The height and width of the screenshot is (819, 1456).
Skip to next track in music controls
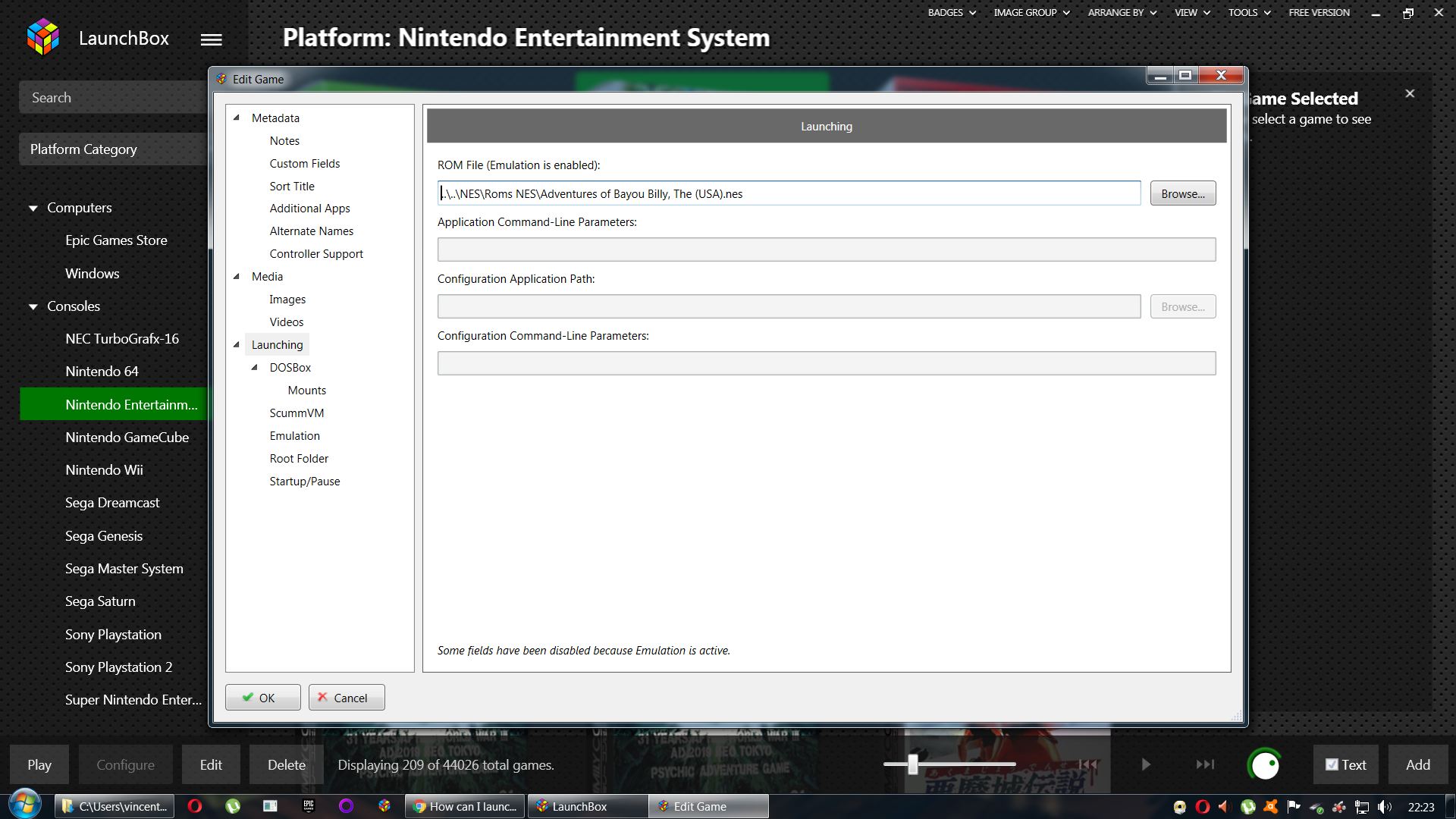[x=1205, y=764]
